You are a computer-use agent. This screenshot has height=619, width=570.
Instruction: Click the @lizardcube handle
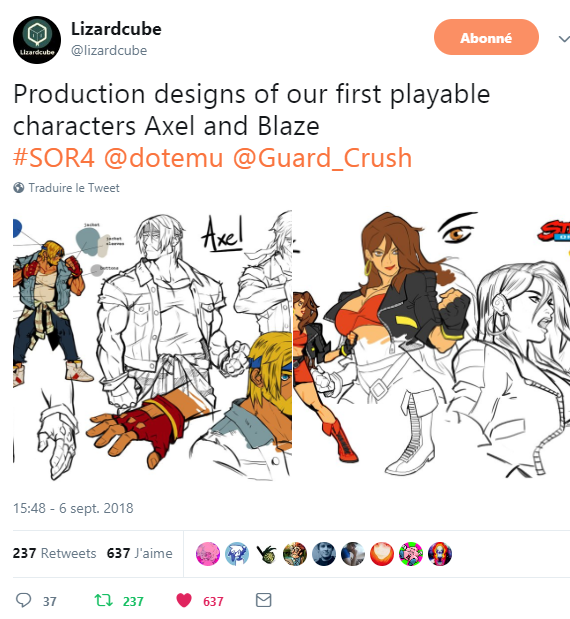pos(109,51)
